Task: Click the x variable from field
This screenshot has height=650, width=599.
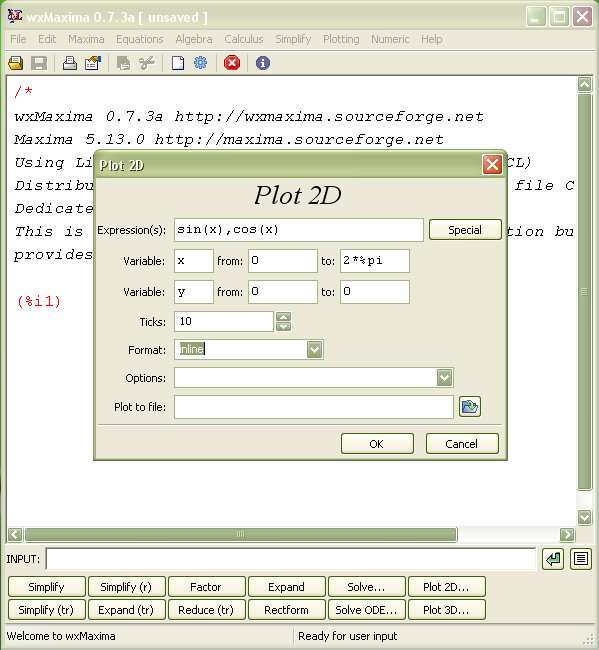Action: [x=283, y=261]
